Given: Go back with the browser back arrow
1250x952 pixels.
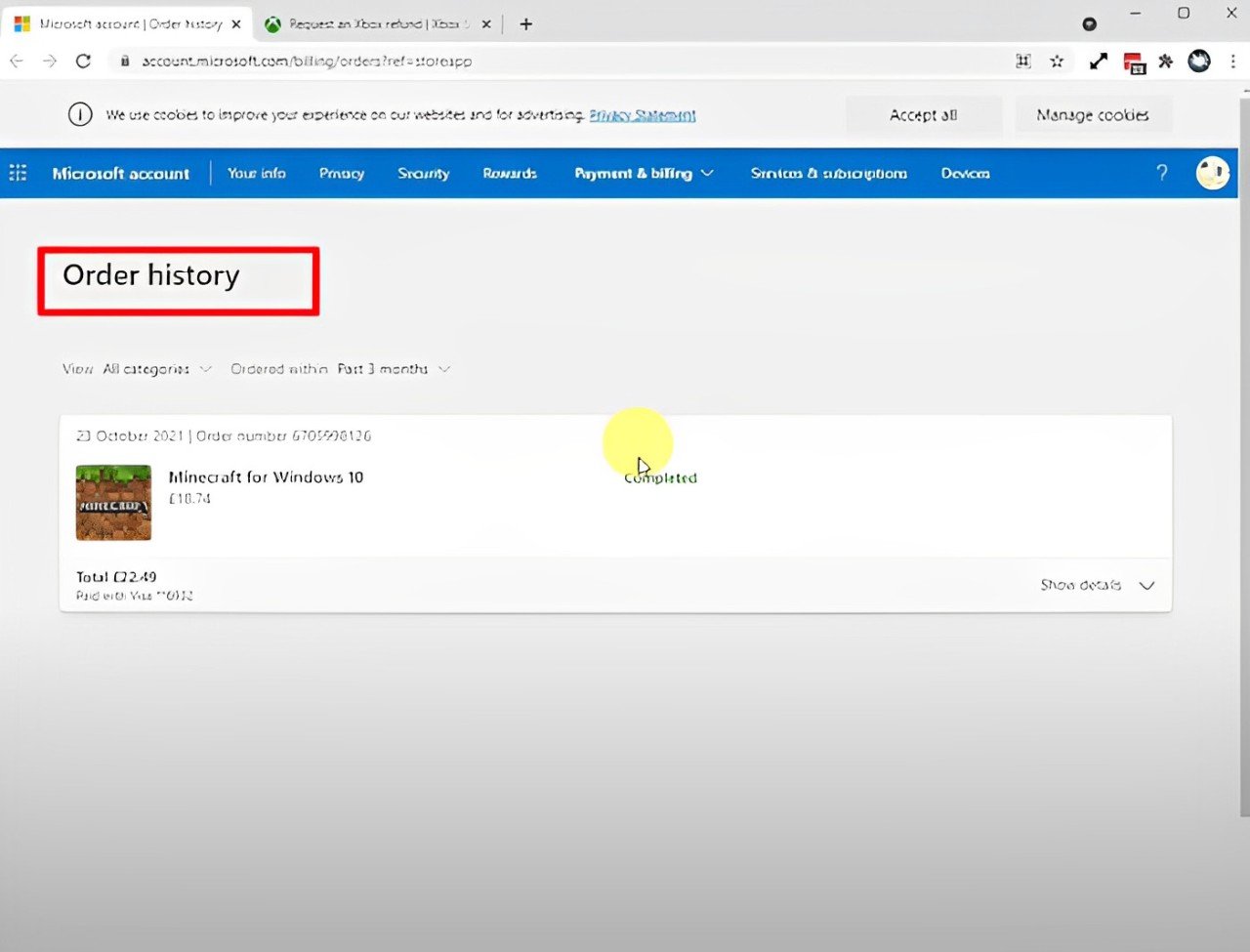Looking at the screenshot, I should tap(17, 62).
